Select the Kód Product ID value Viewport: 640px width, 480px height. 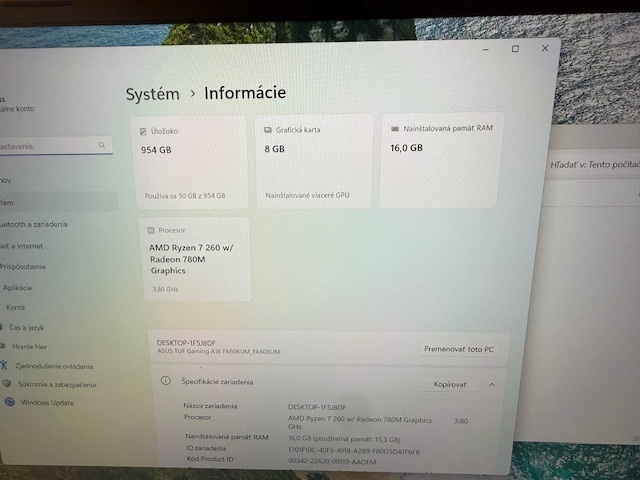click(332, 462)
